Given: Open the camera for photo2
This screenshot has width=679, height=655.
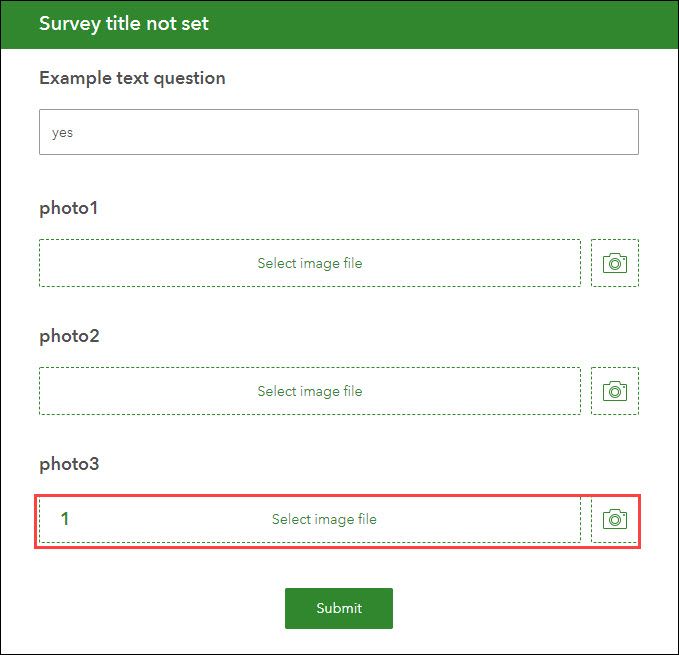Looking at the screenshot, I should 615,391.
